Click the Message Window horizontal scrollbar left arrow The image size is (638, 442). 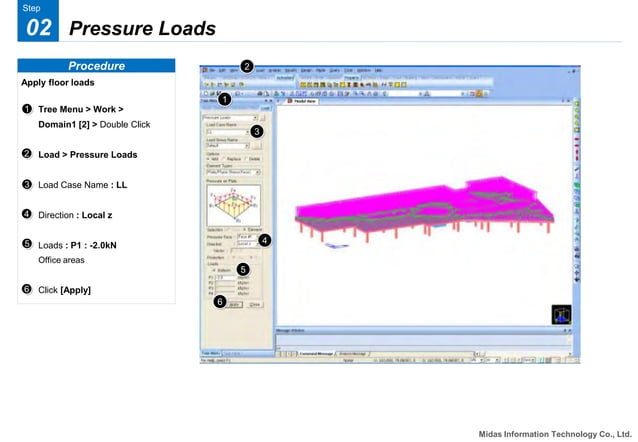(x=478, y=354)
